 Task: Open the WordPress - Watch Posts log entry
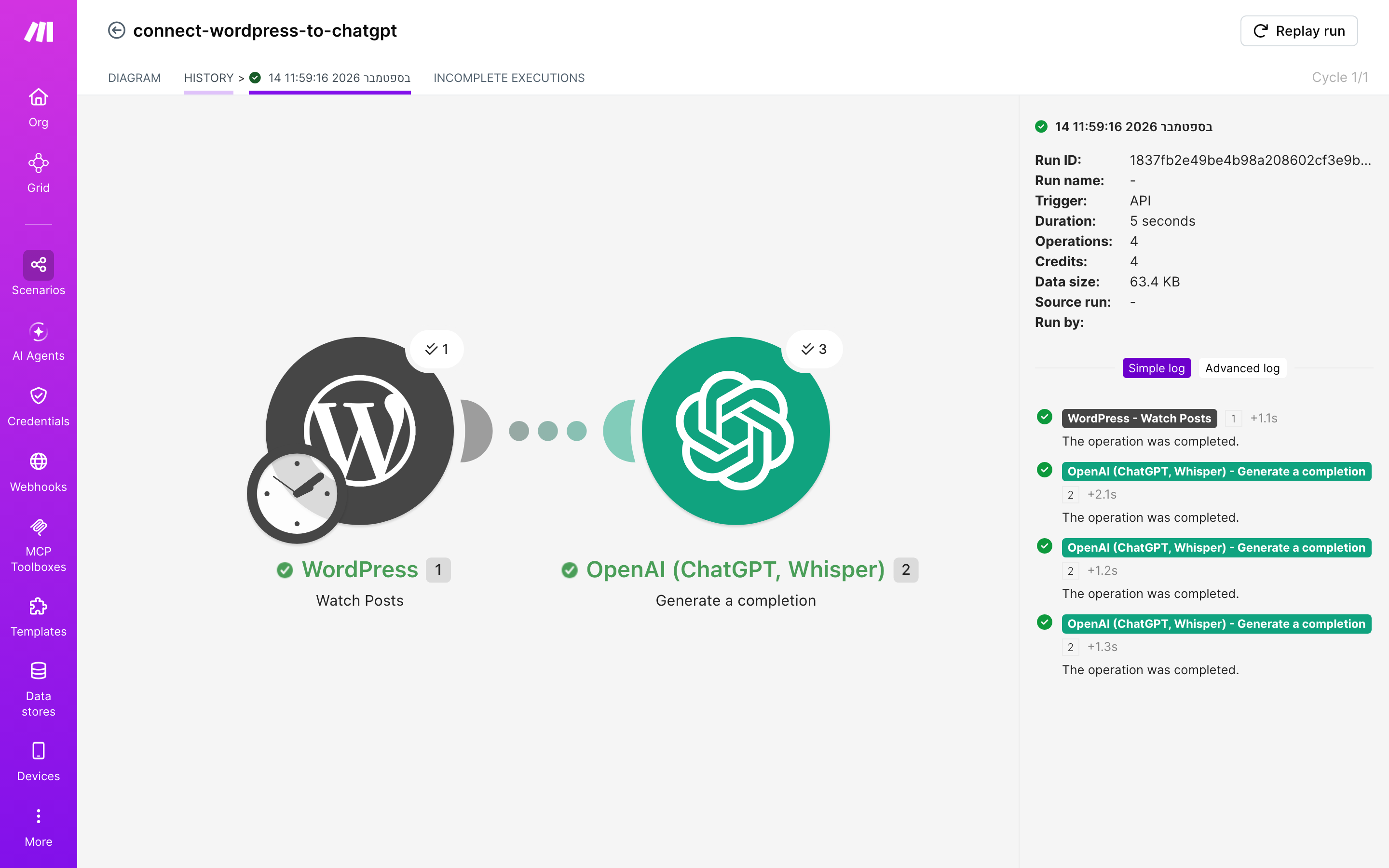[1139, 419]
